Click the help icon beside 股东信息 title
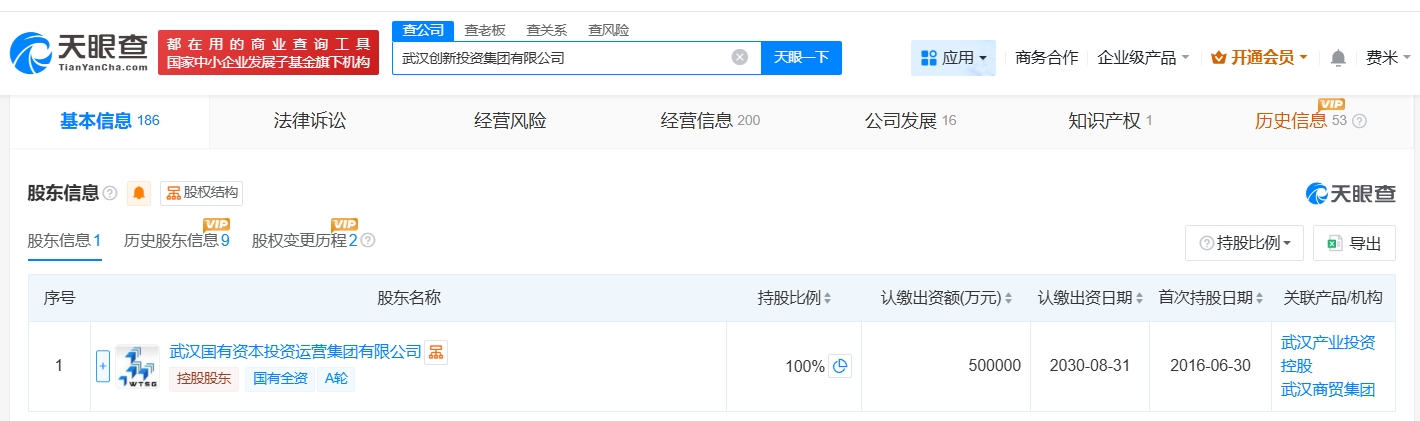1420x421 pixels. (110, 193)
